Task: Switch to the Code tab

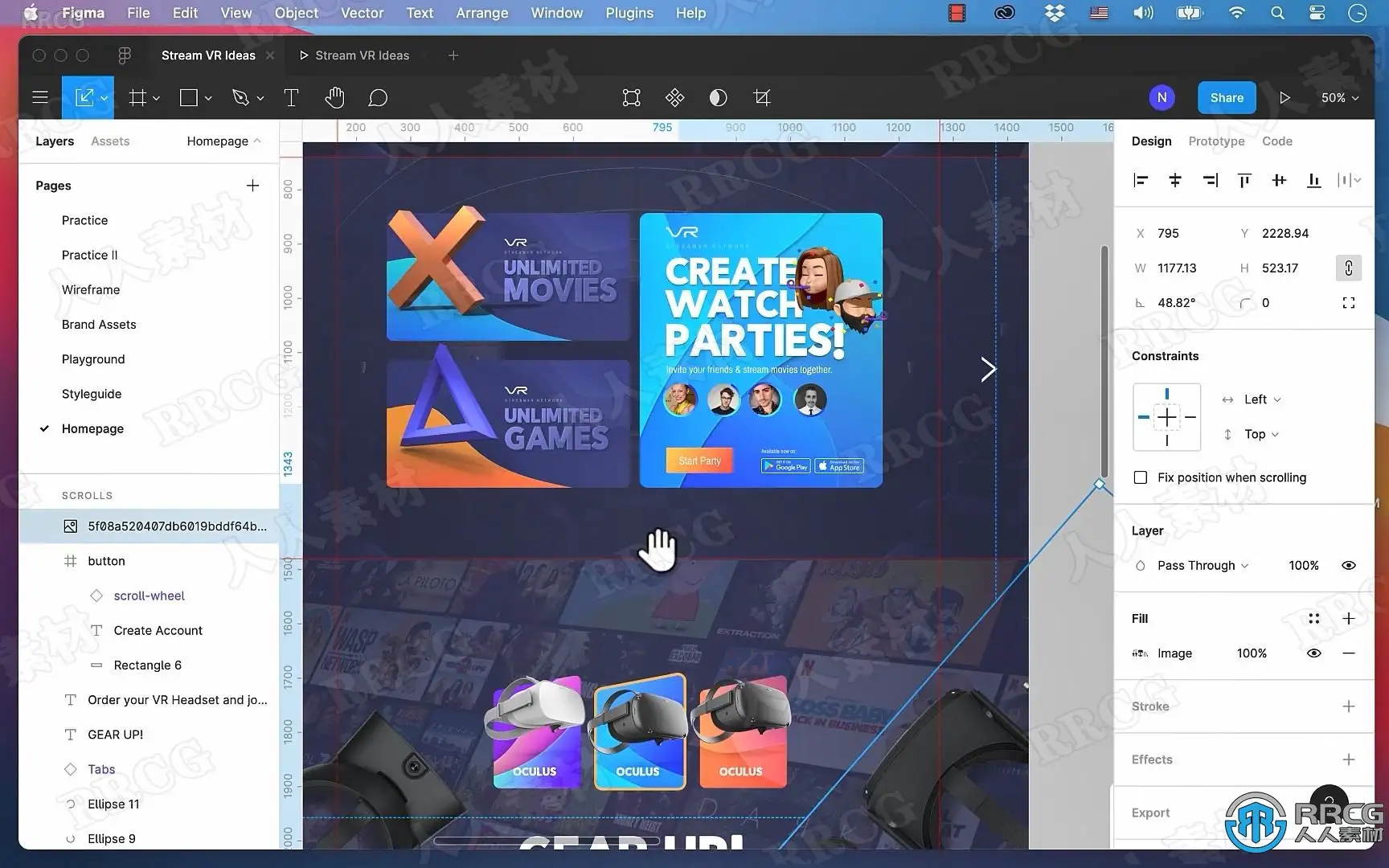Action: (1277, 141)
